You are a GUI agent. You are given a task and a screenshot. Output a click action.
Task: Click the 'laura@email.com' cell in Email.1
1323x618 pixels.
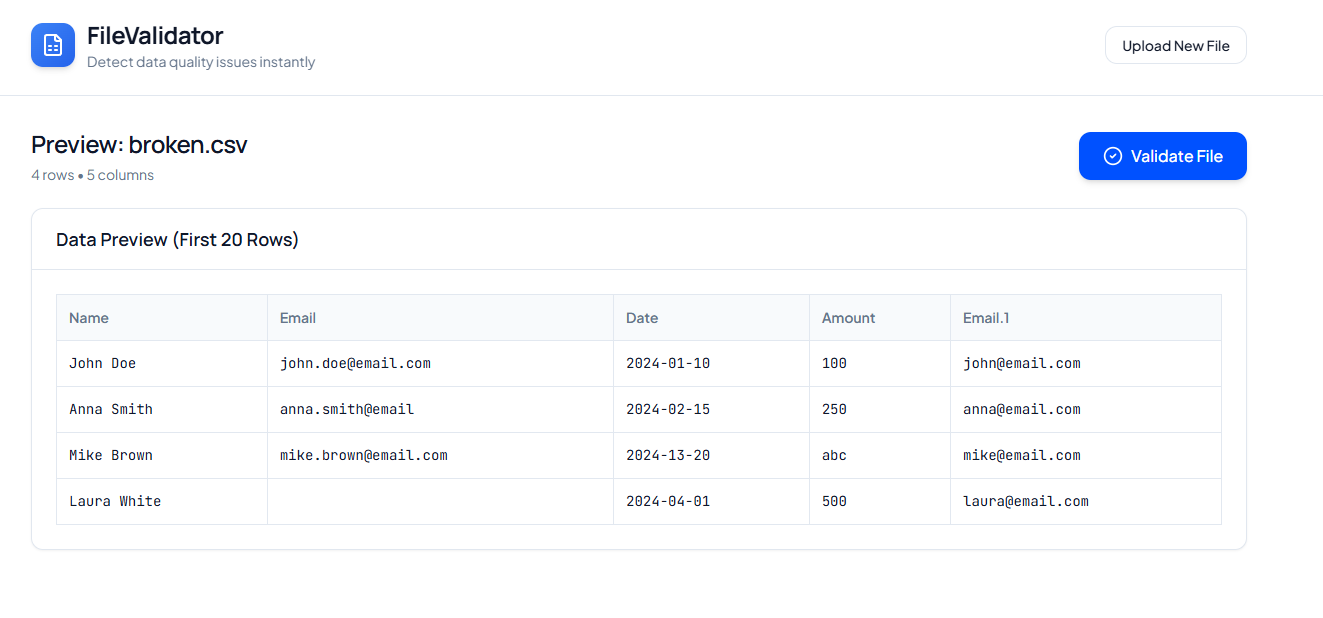(1026, 501)
